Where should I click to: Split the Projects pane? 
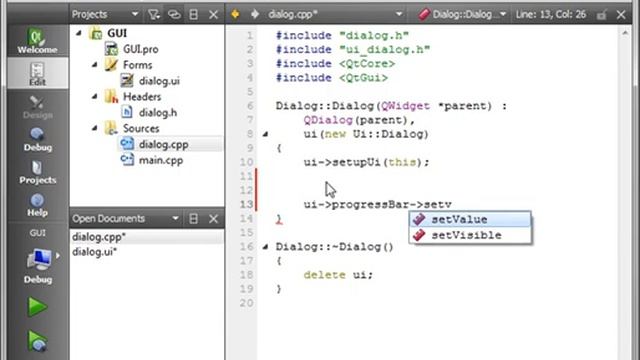[x=193, y=15]
